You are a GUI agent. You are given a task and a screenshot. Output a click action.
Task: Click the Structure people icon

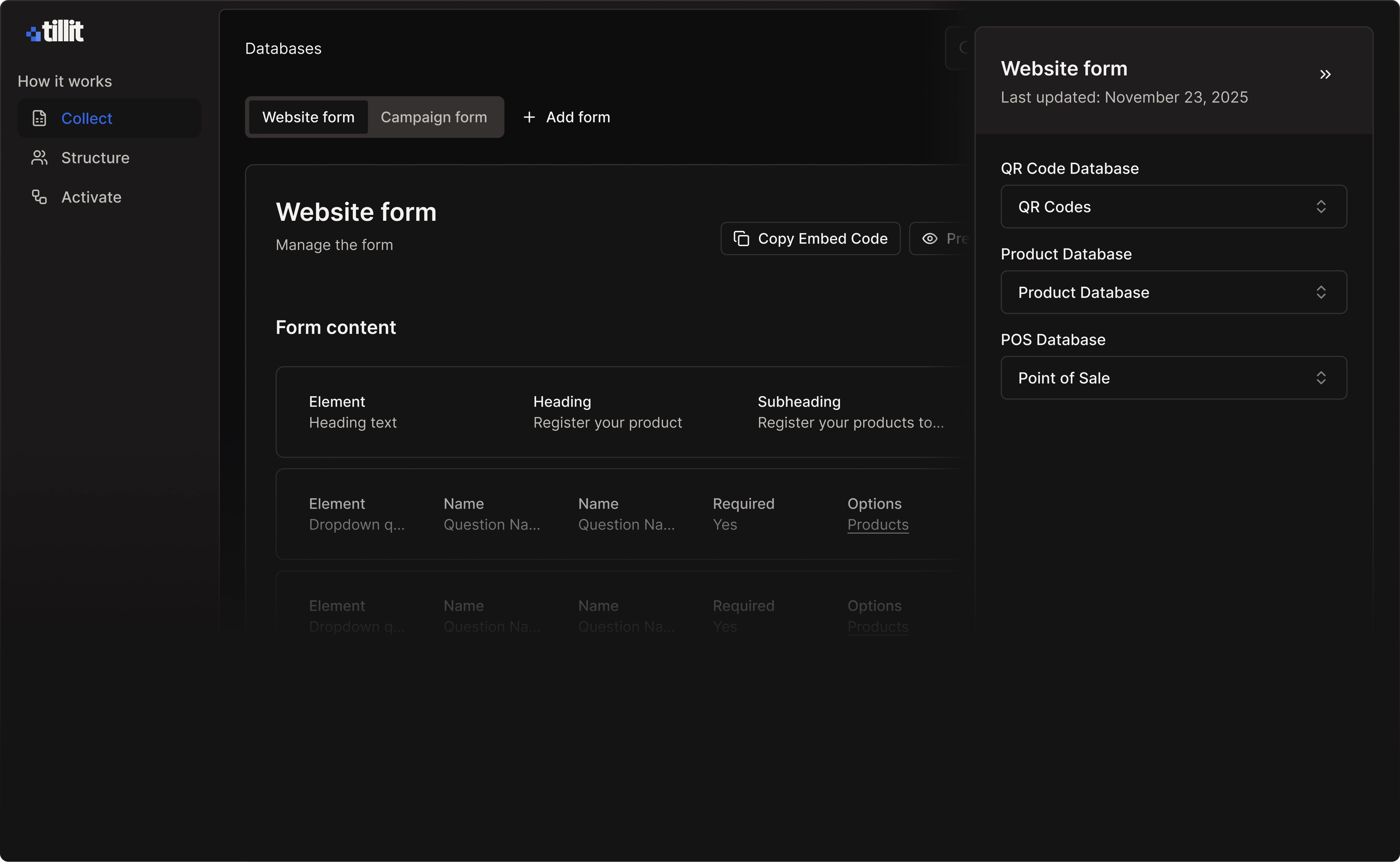pos(39,157)
